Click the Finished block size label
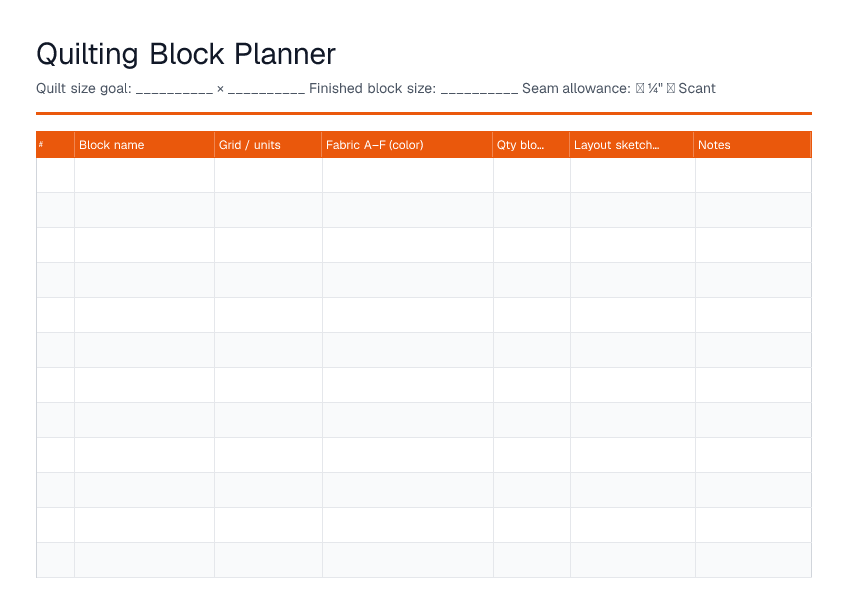The height and width of the screenshot is (600, 848). (373, 89)
